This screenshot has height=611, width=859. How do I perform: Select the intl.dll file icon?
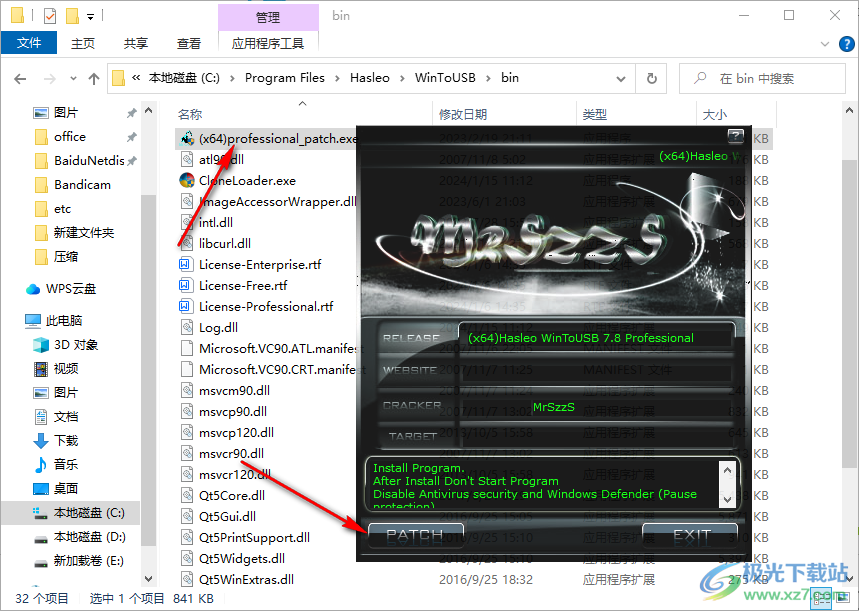click(x=187, y=222)
